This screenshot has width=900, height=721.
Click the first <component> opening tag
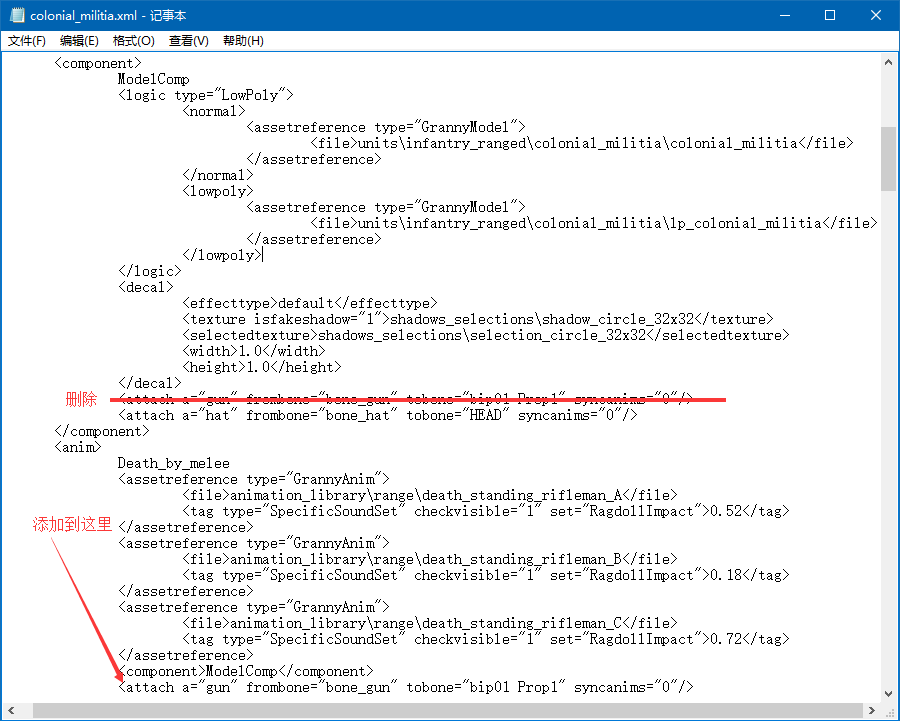click(98, 63)
